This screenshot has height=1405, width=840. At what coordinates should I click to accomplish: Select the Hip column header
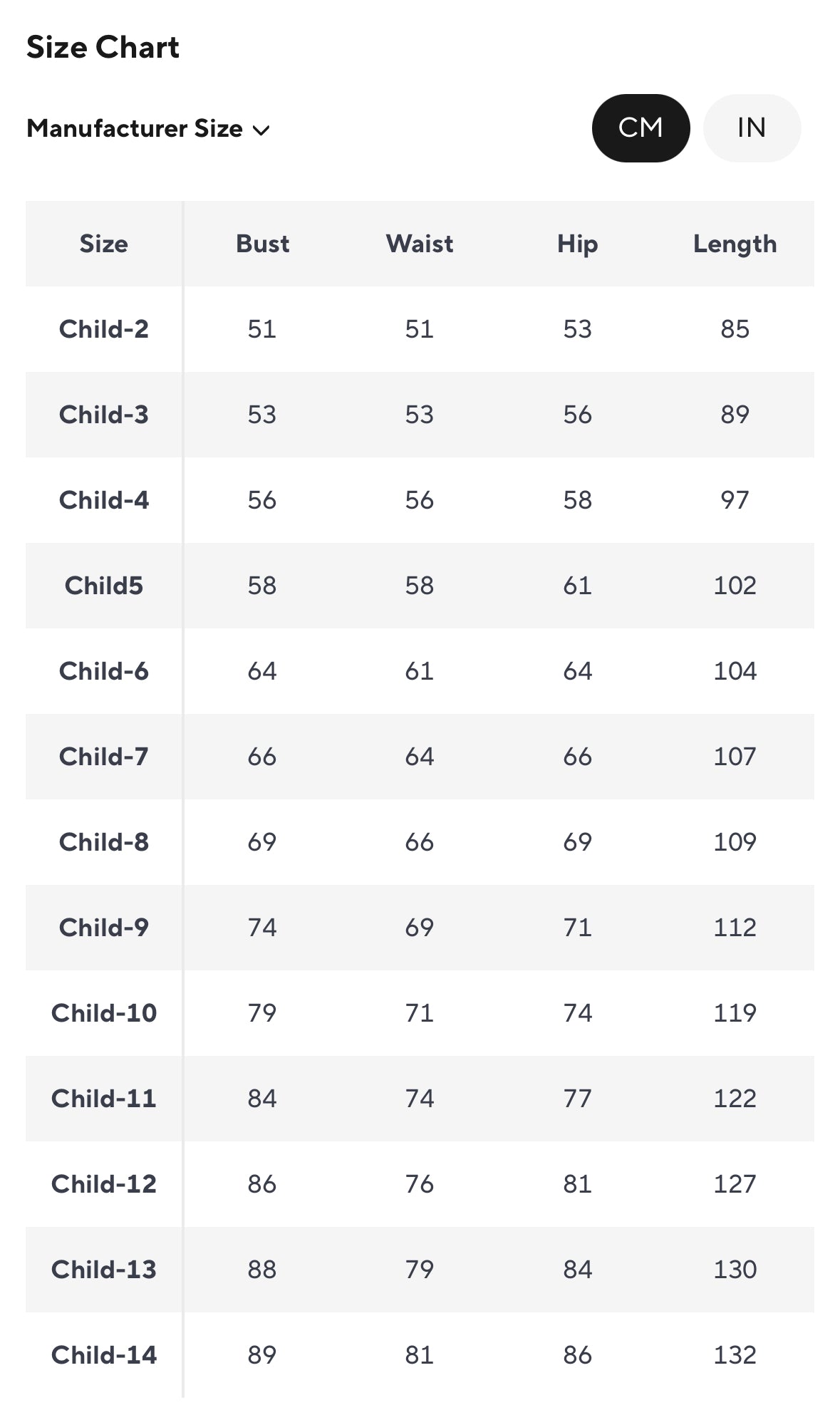(x=577, y=244)
